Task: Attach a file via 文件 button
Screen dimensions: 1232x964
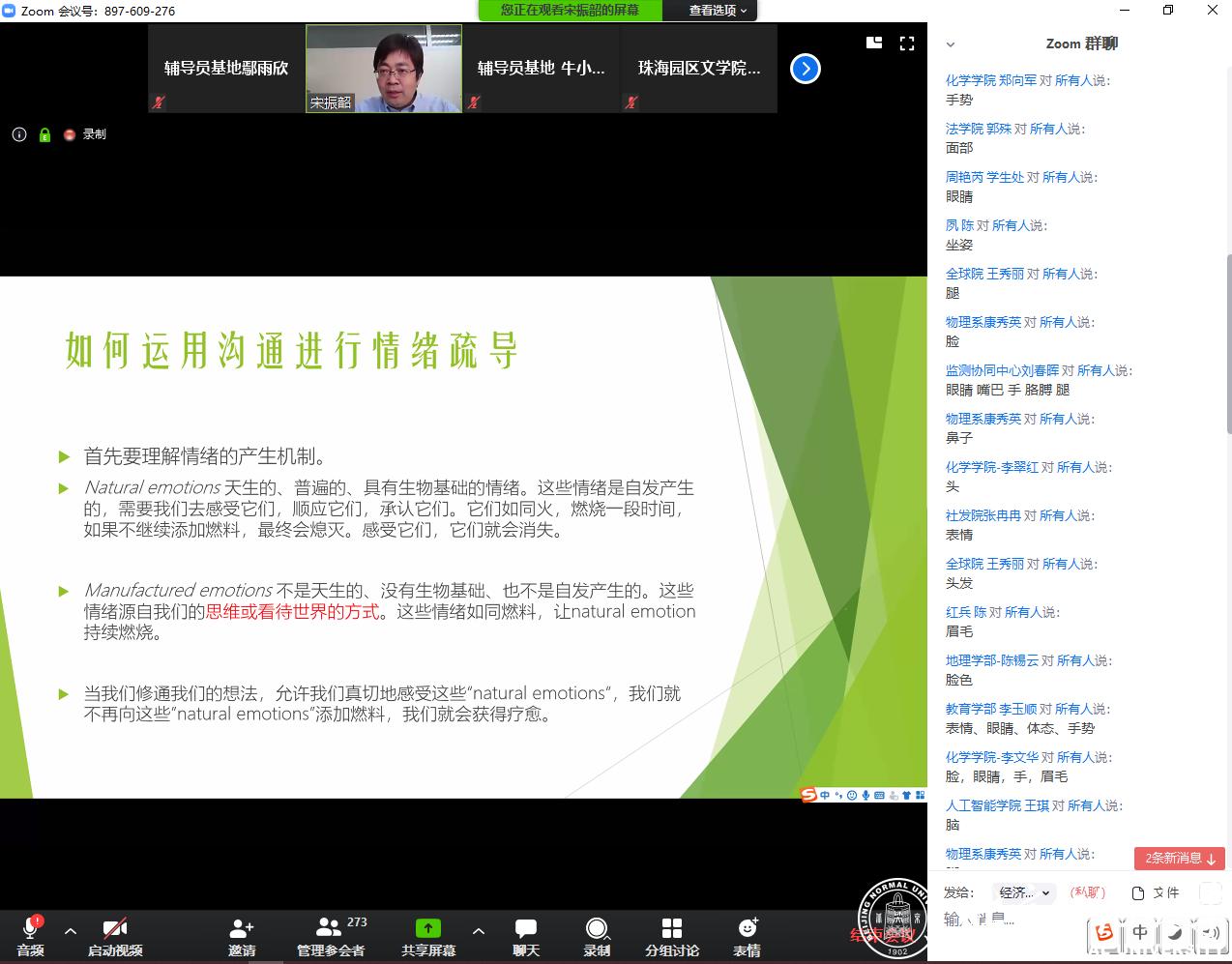Action: tap(1156, 892)
